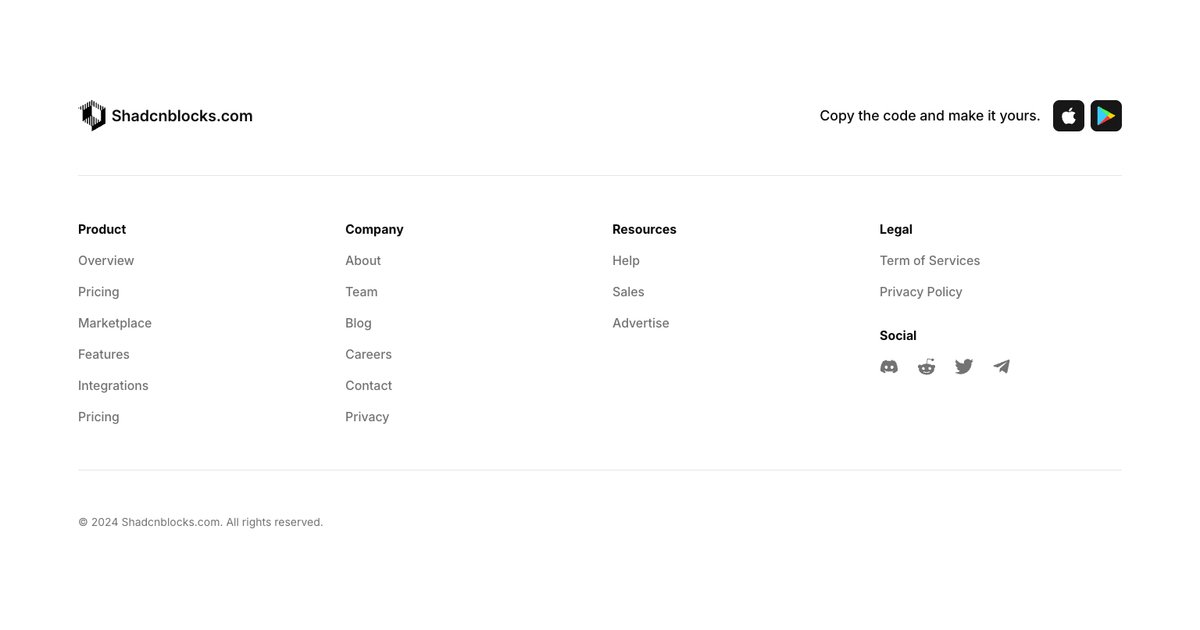The image size is (1200, 630).
Task: Open the Advertise link
Action: (x=641, y=323)
